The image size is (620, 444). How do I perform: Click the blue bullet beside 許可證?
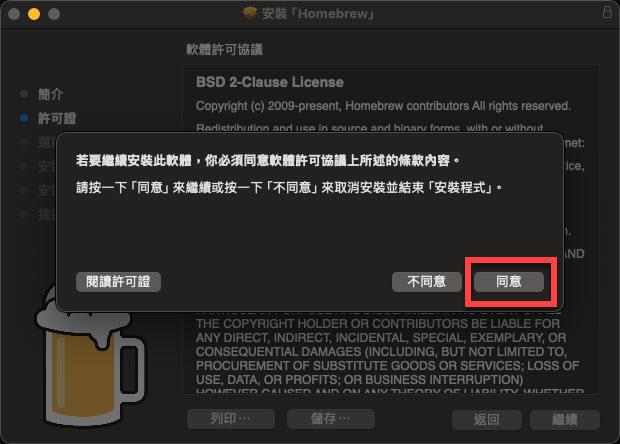click(x=24, y=118)
